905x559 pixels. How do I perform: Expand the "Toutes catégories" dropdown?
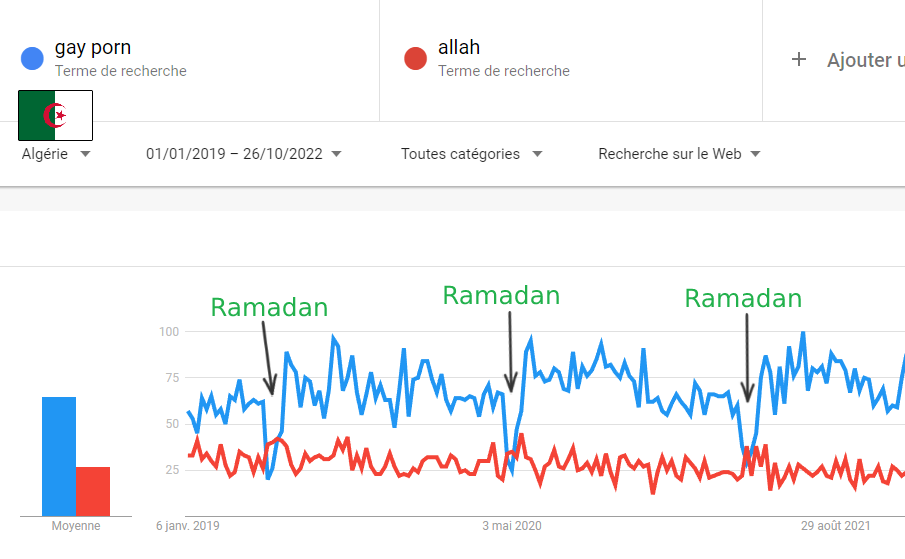pos(471,154)
